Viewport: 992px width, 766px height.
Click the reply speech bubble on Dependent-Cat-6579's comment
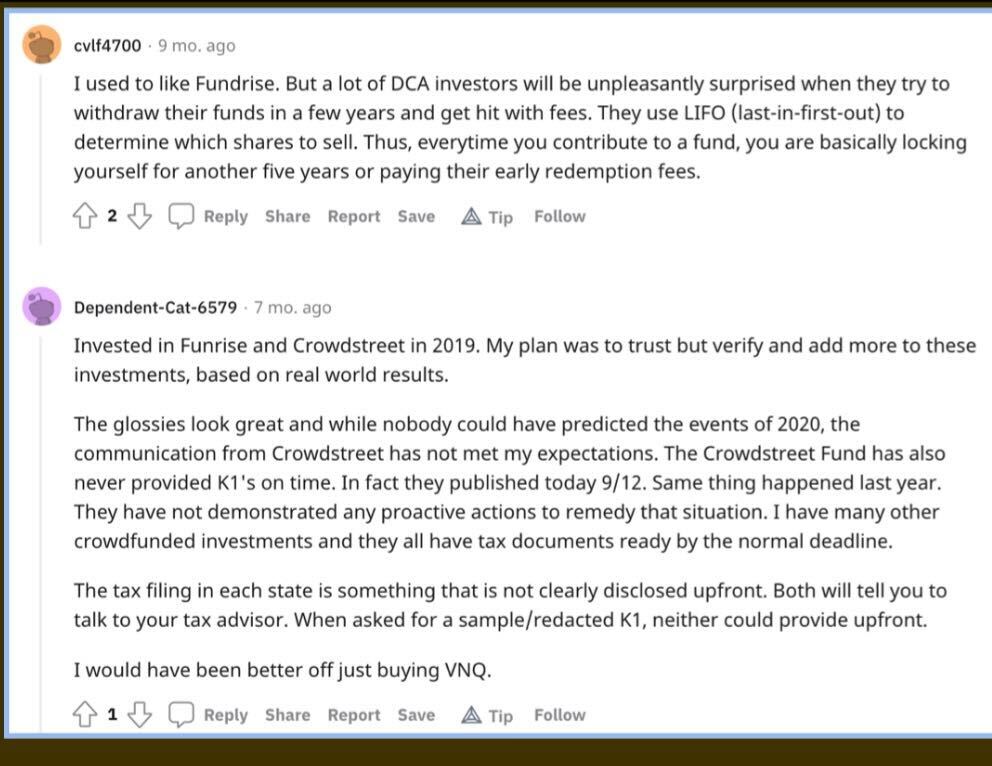[x=180, y=714]
